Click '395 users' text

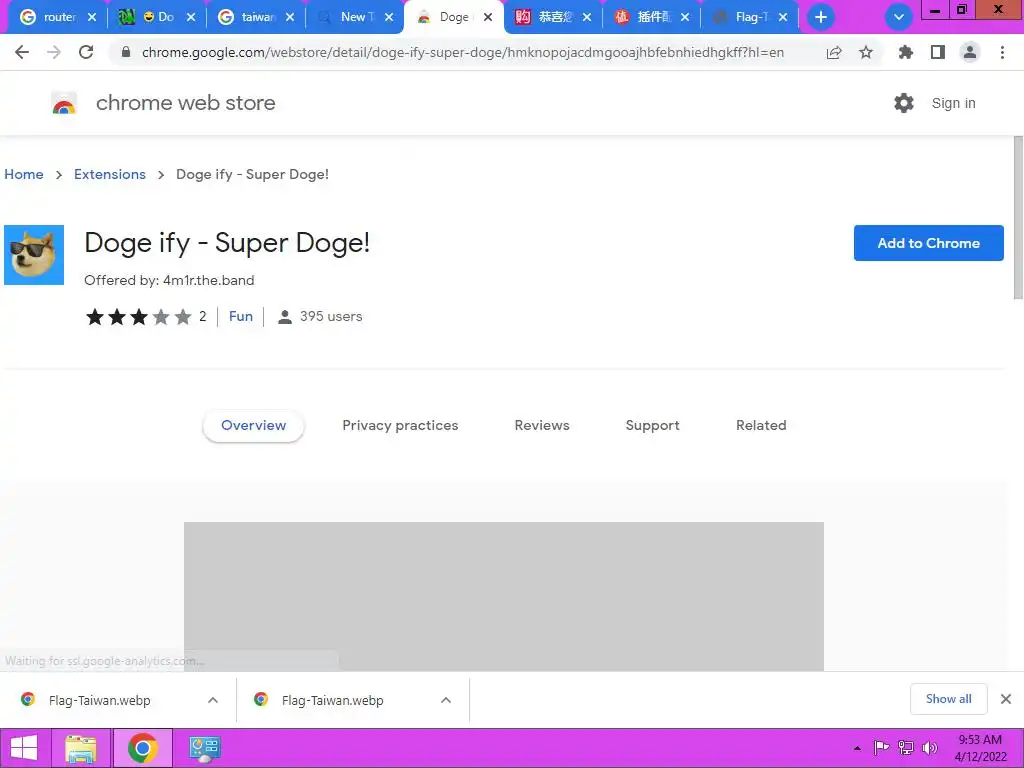click(330, 317)
